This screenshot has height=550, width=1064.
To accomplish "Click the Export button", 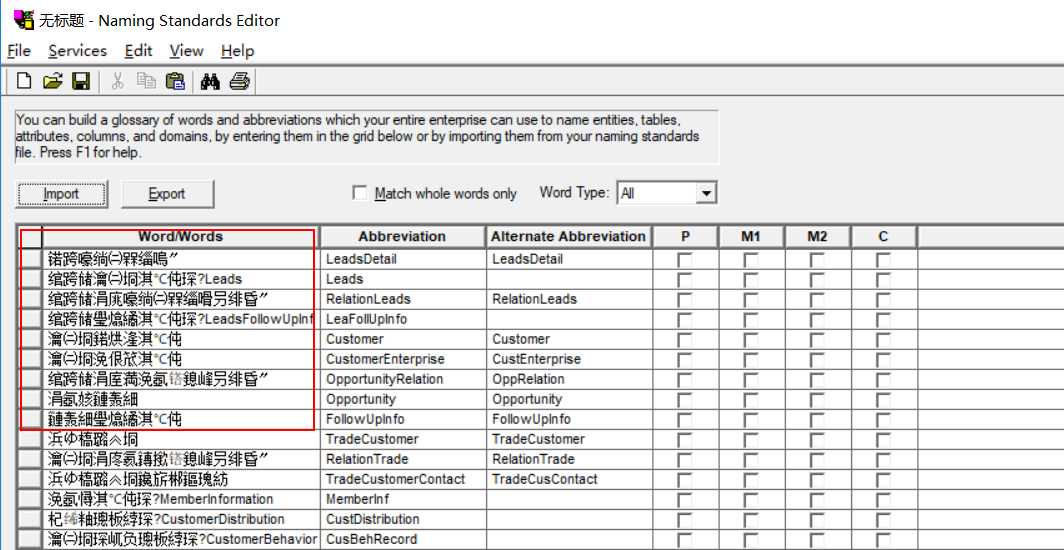I will (167, 194).
